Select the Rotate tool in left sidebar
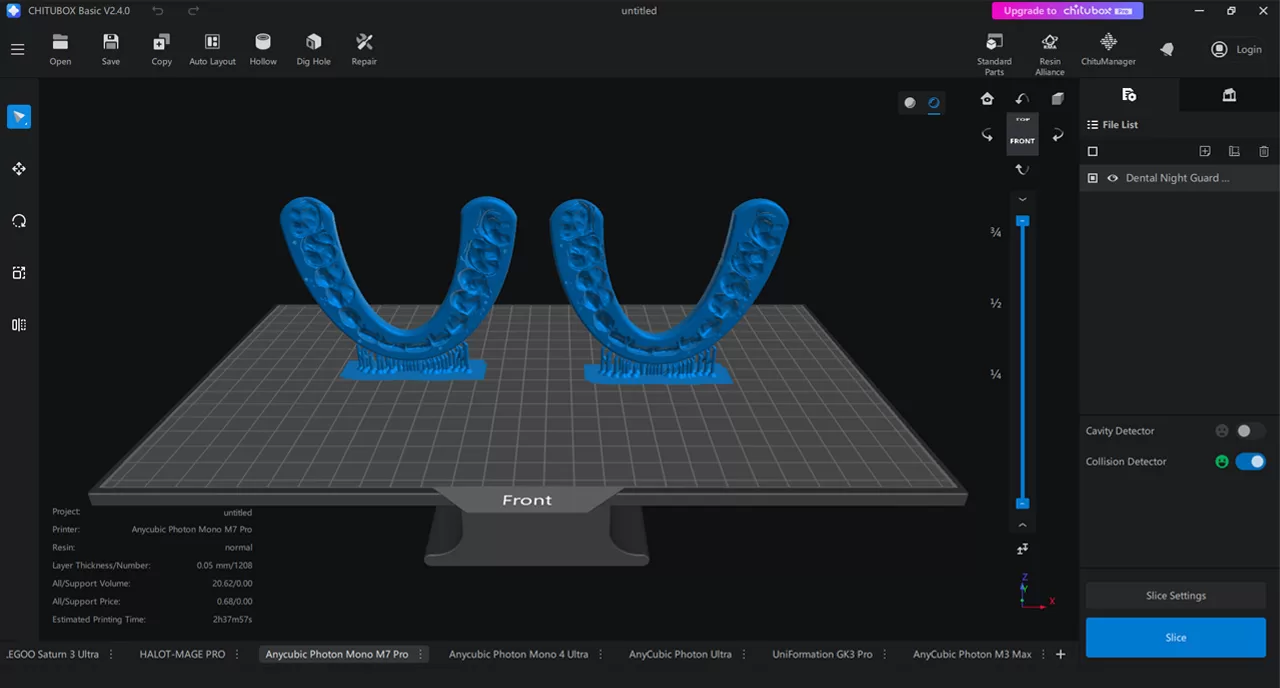Image resolution: width=1280 pixels, height=688 pixels. point(19,221)
